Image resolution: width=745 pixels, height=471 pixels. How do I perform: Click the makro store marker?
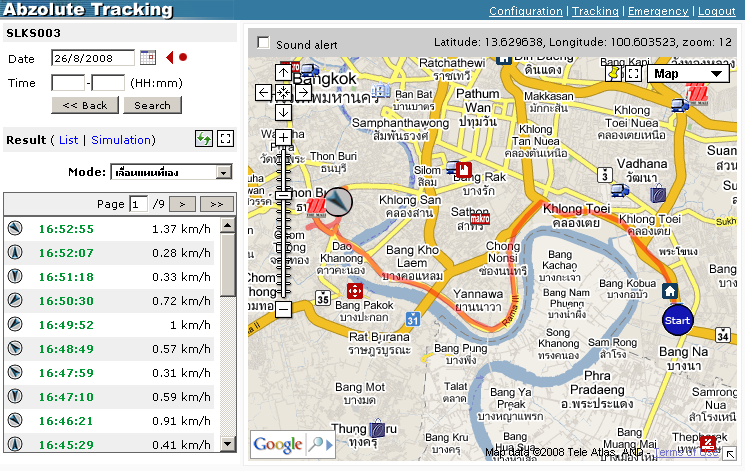tap(480, 219)
